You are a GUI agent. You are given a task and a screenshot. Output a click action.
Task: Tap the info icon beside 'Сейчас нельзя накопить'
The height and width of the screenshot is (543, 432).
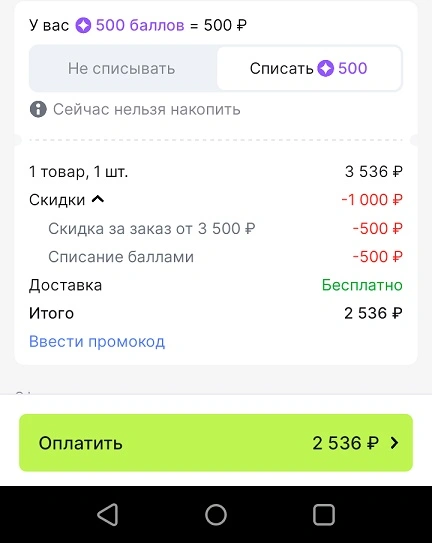coord(38,109)
